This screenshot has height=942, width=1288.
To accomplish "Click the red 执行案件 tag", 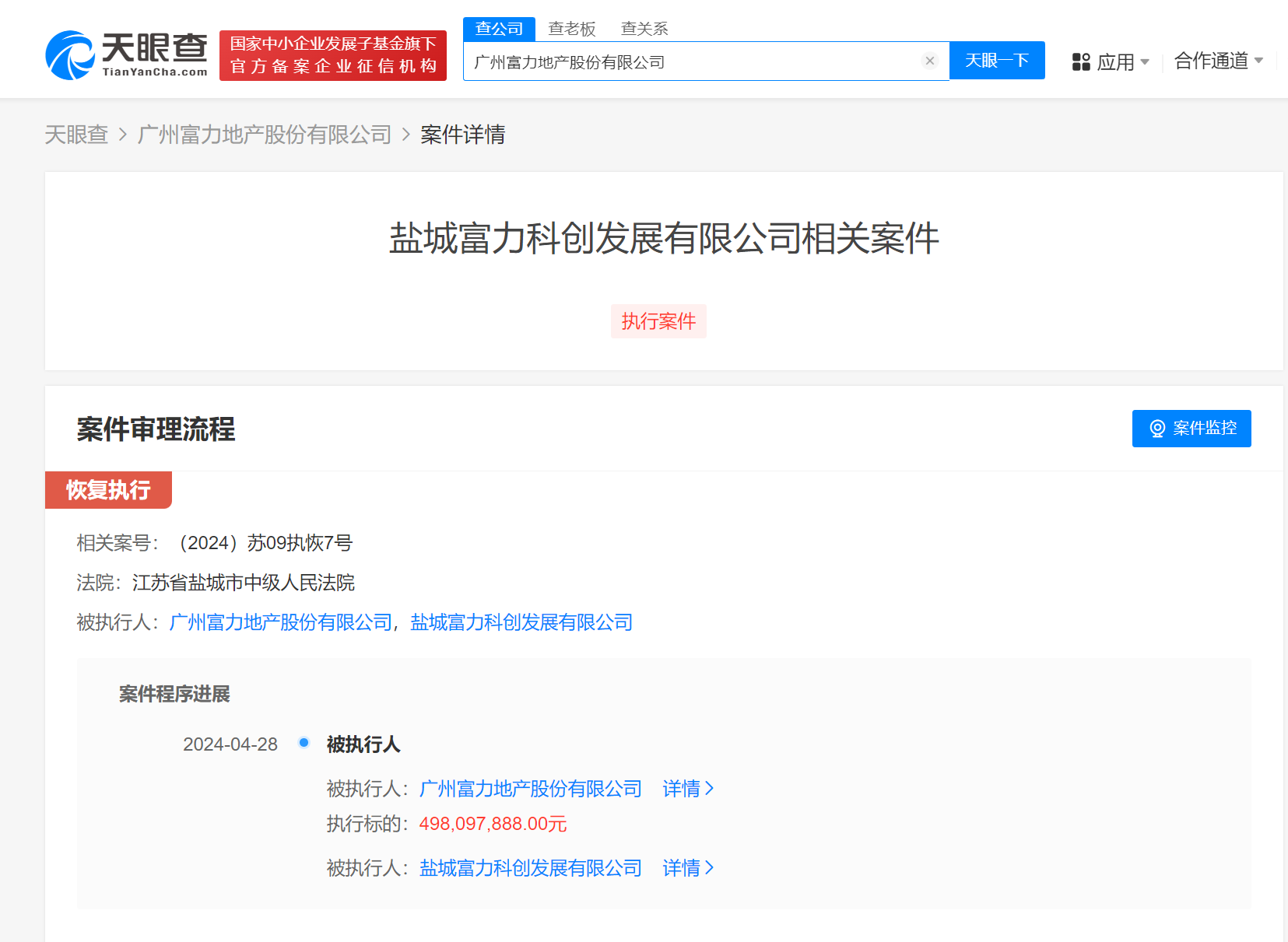I will point(658,320).
